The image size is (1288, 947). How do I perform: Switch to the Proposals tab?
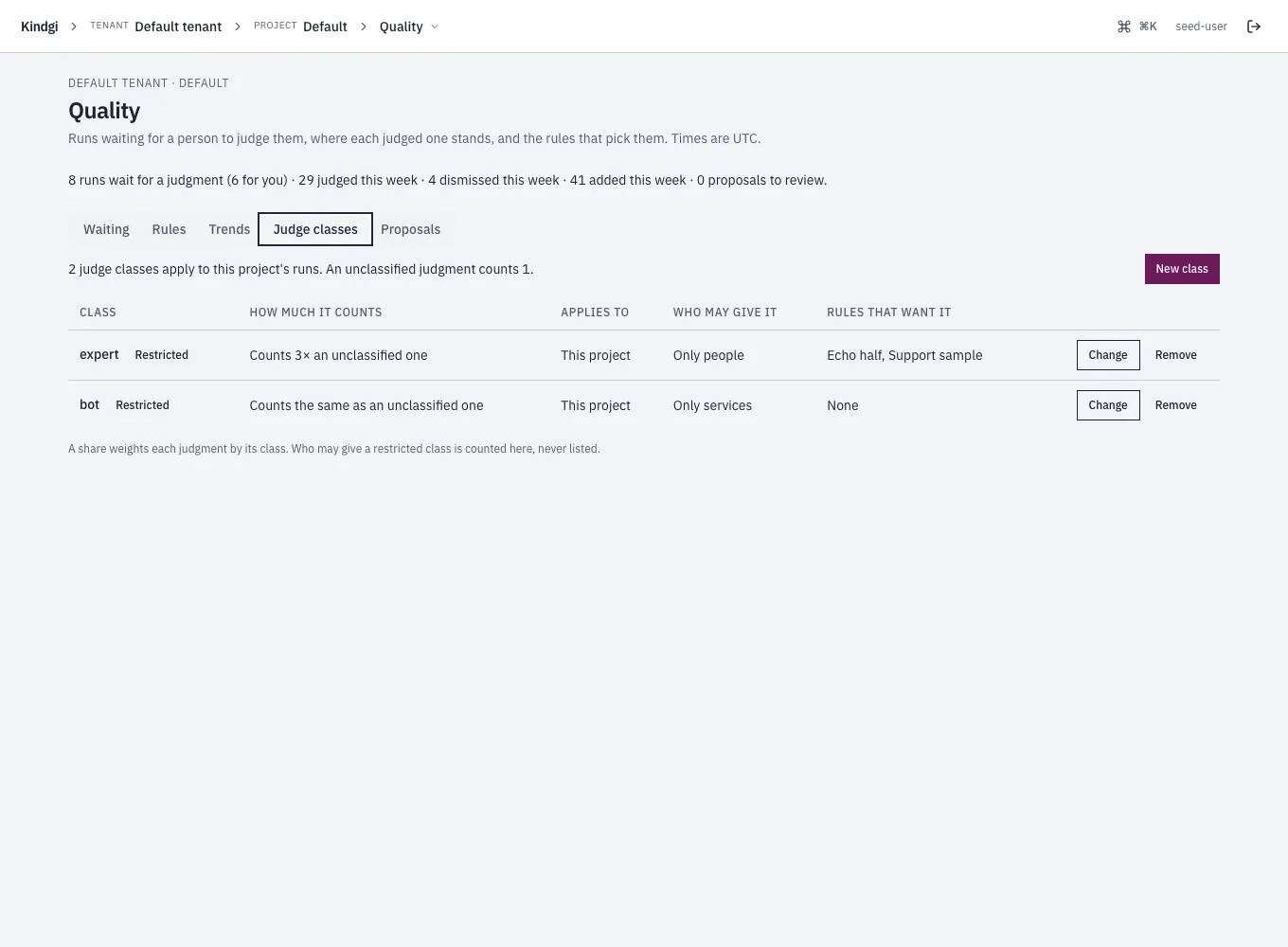click(x=410, y=229)
